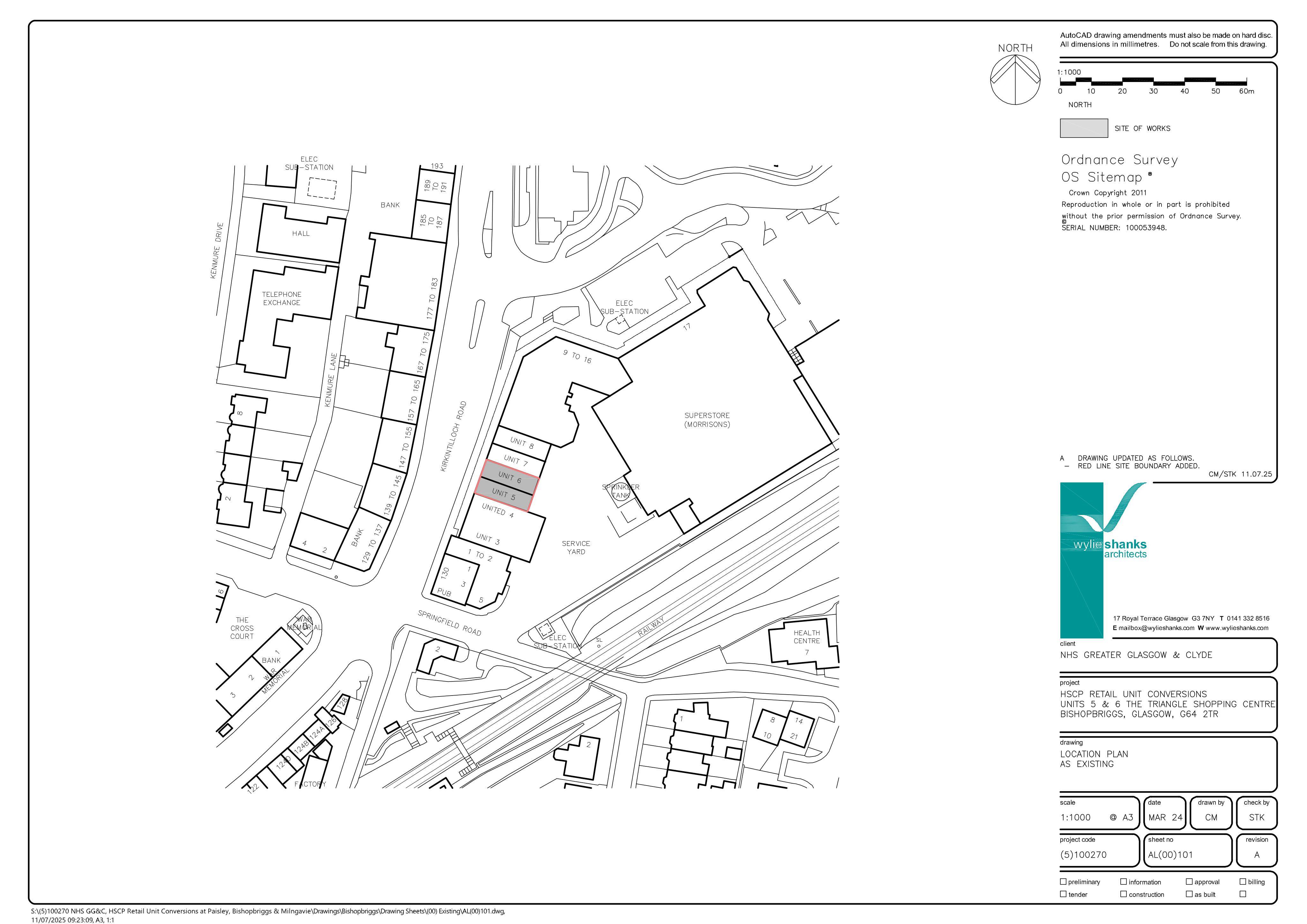Image resolution: width=1307 pixels, height=924 pixels.
Task: Tick the approval checkbox
Action: (x=1189, y=881)
